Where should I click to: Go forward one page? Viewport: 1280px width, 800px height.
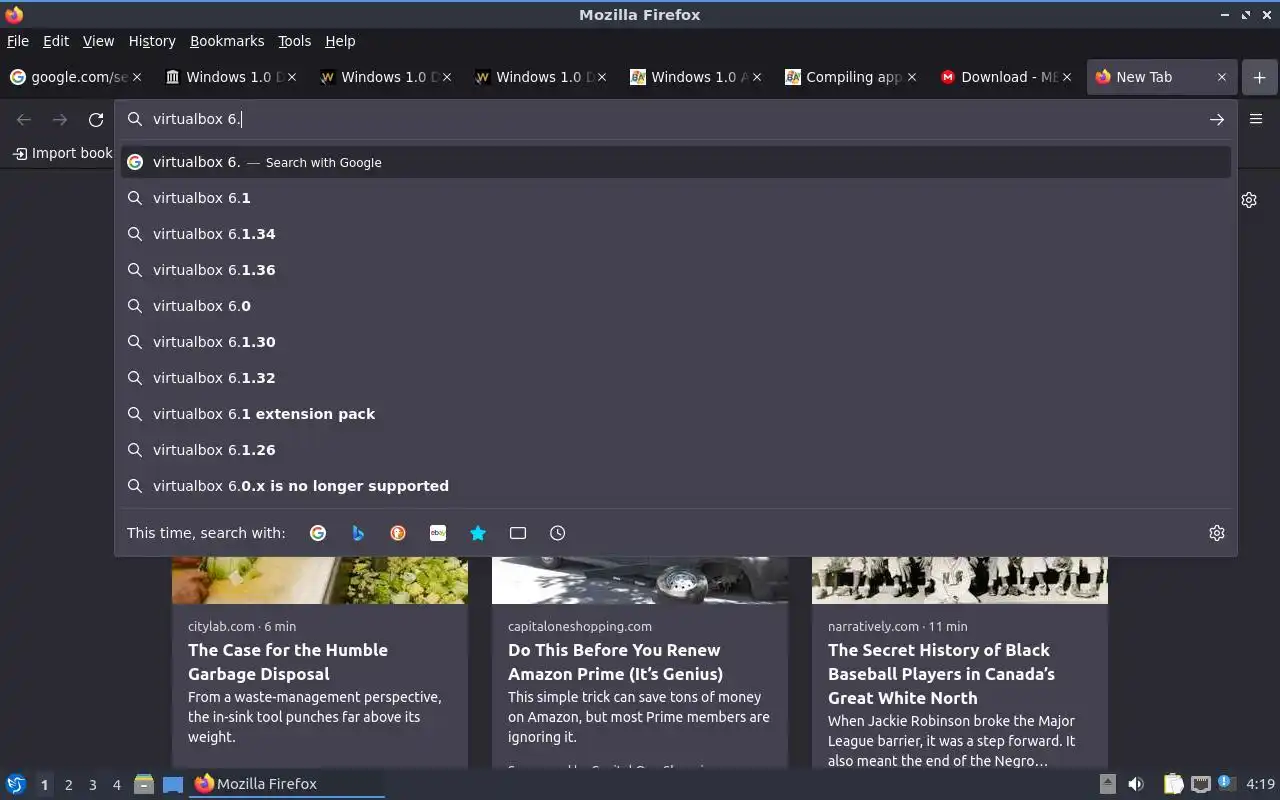(x=60, y=119)
